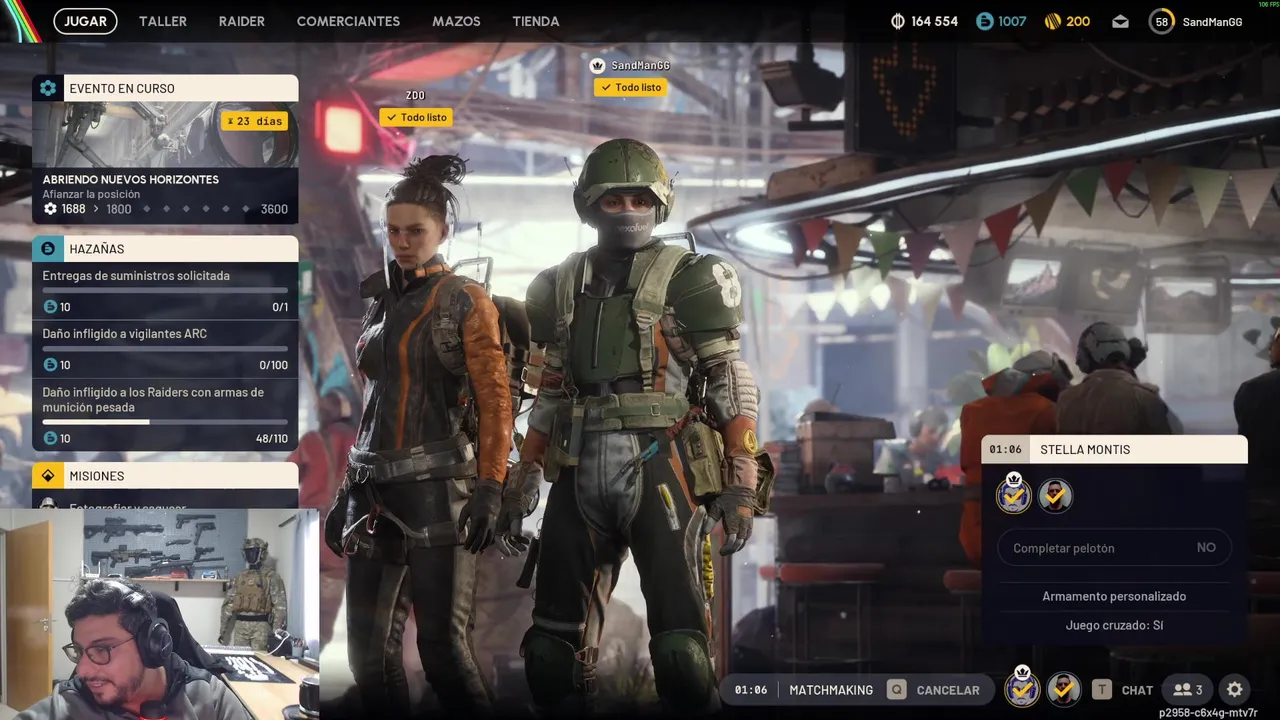Cancel matchmaking with CANCELAR
The width and height of the screenshot is (1280, 720).
tap(948, 690)
